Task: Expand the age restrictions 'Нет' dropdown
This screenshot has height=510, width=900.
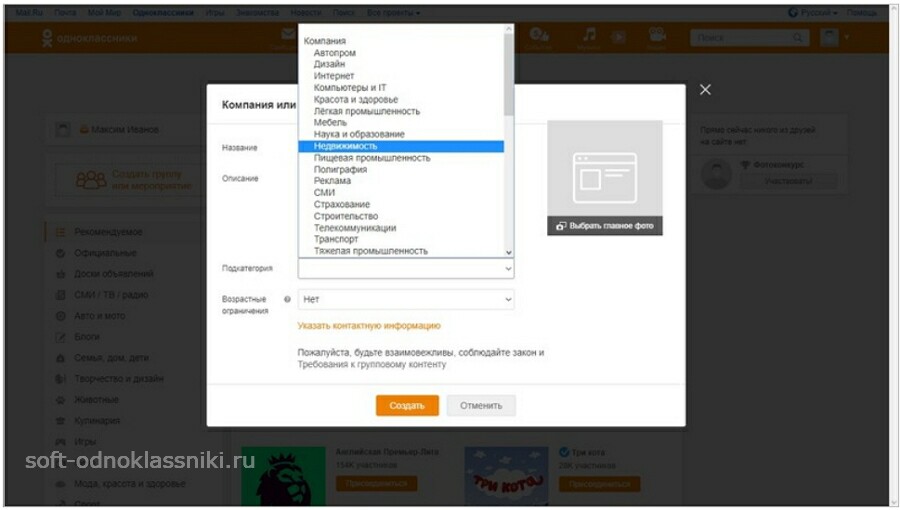Action: (406, 299)
